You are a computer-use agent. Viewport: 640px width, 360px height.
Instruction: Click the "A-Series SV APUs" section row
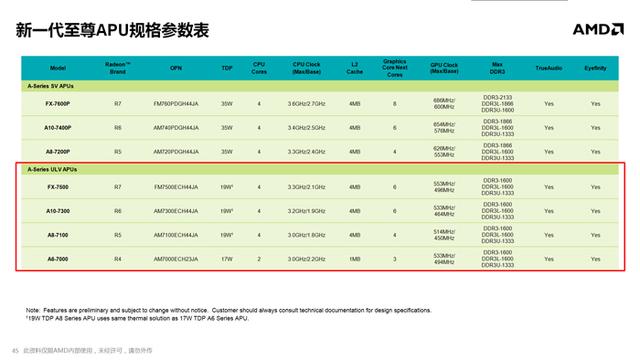(x=320, y=86)
